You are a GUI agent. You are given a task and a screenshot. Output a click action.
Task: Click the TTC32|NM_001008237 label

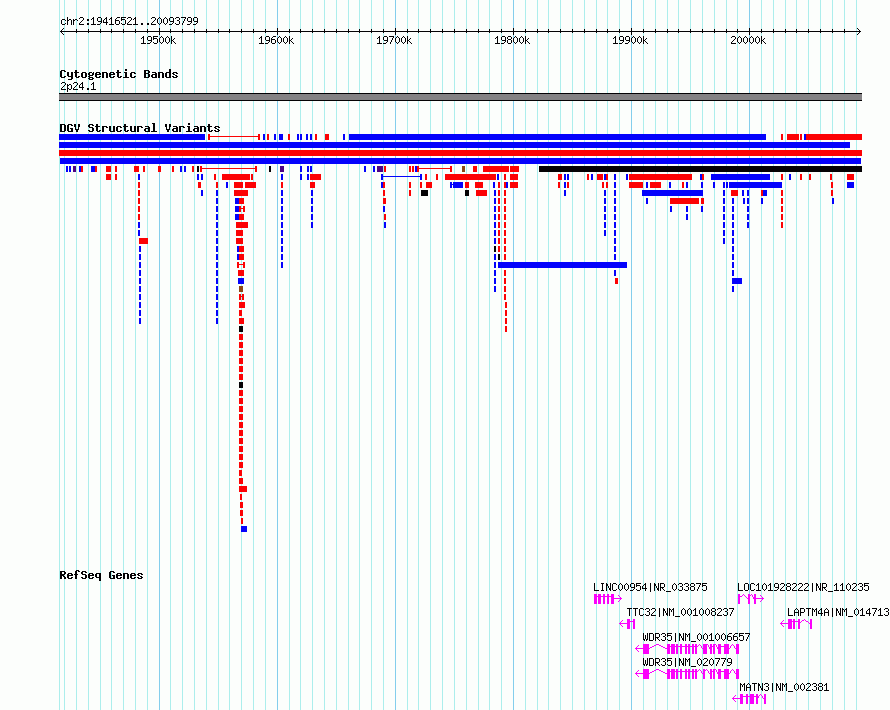680,612
